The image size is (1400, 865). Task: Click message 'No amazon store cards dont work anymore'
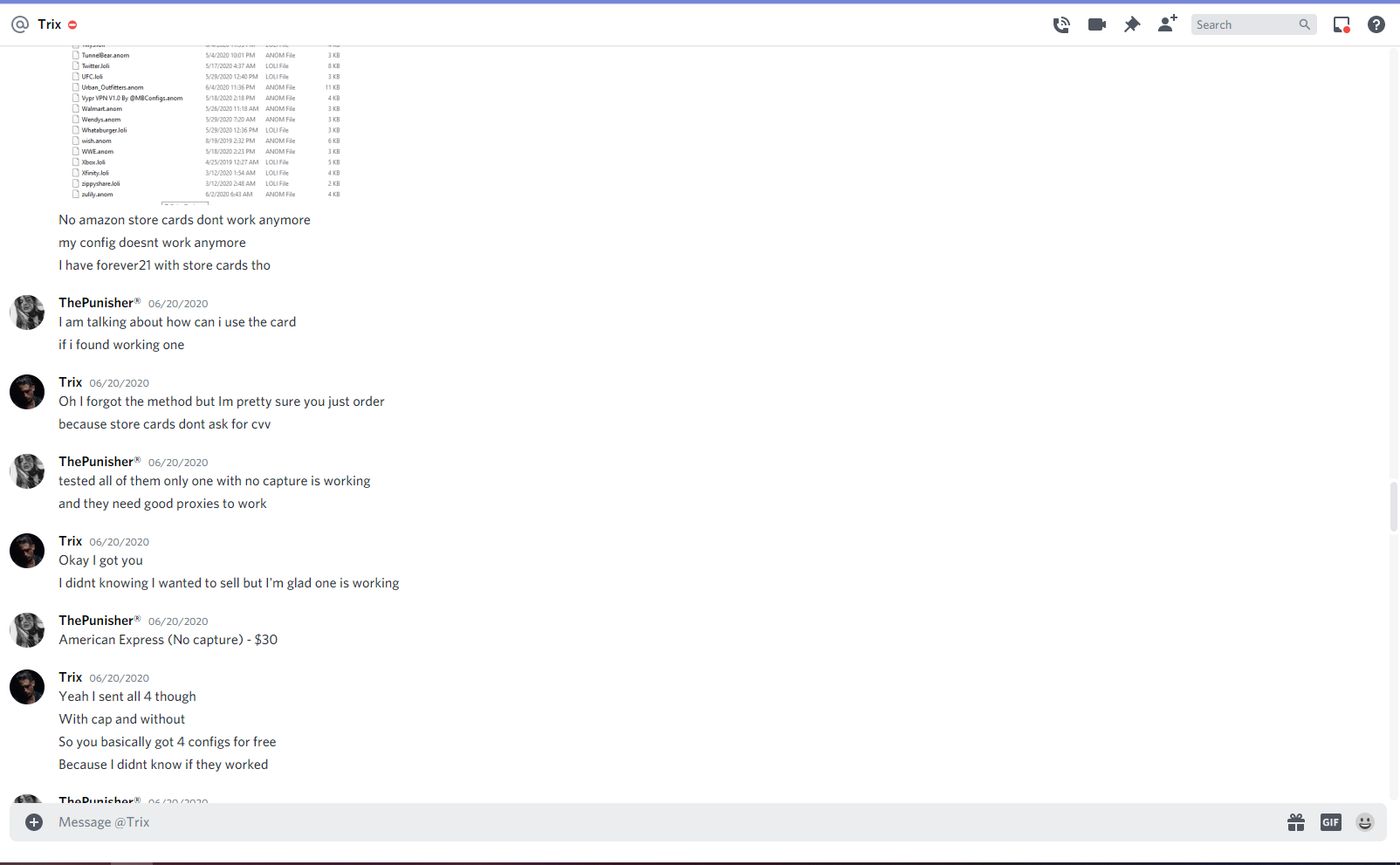tap(184, 220)
